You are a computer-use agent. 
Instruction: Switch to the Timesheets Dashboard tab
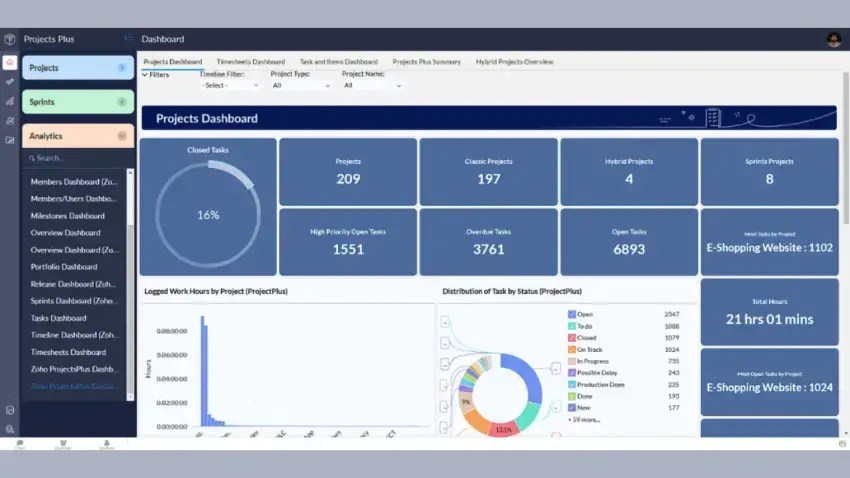pyautogui.click(x=250, y=62)
